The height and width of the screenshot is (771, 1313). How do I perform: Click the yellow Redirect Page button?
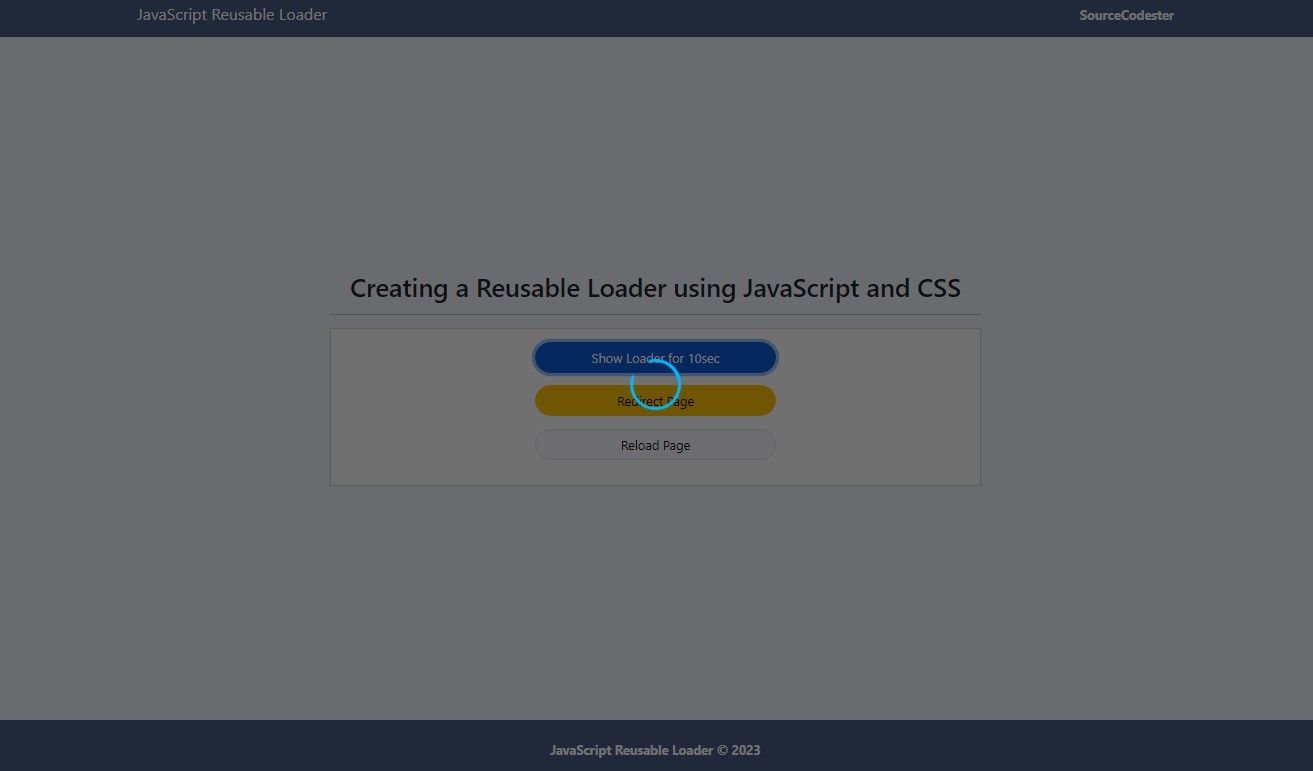point(655,401)
